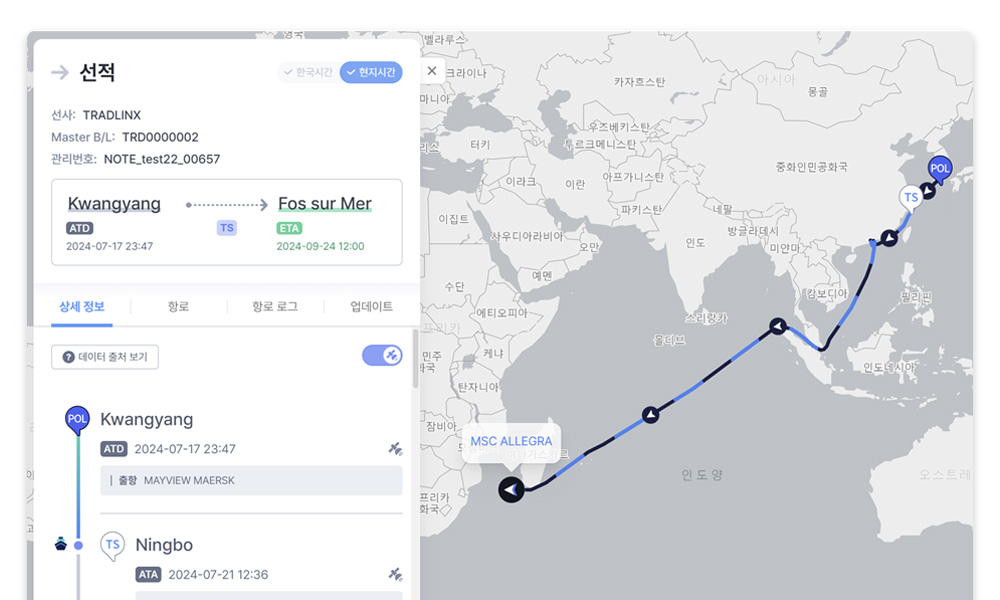
Task: Select the MSC ALLEGRA vessel marker
Action: pyautogui.click(x=511, y=490)
